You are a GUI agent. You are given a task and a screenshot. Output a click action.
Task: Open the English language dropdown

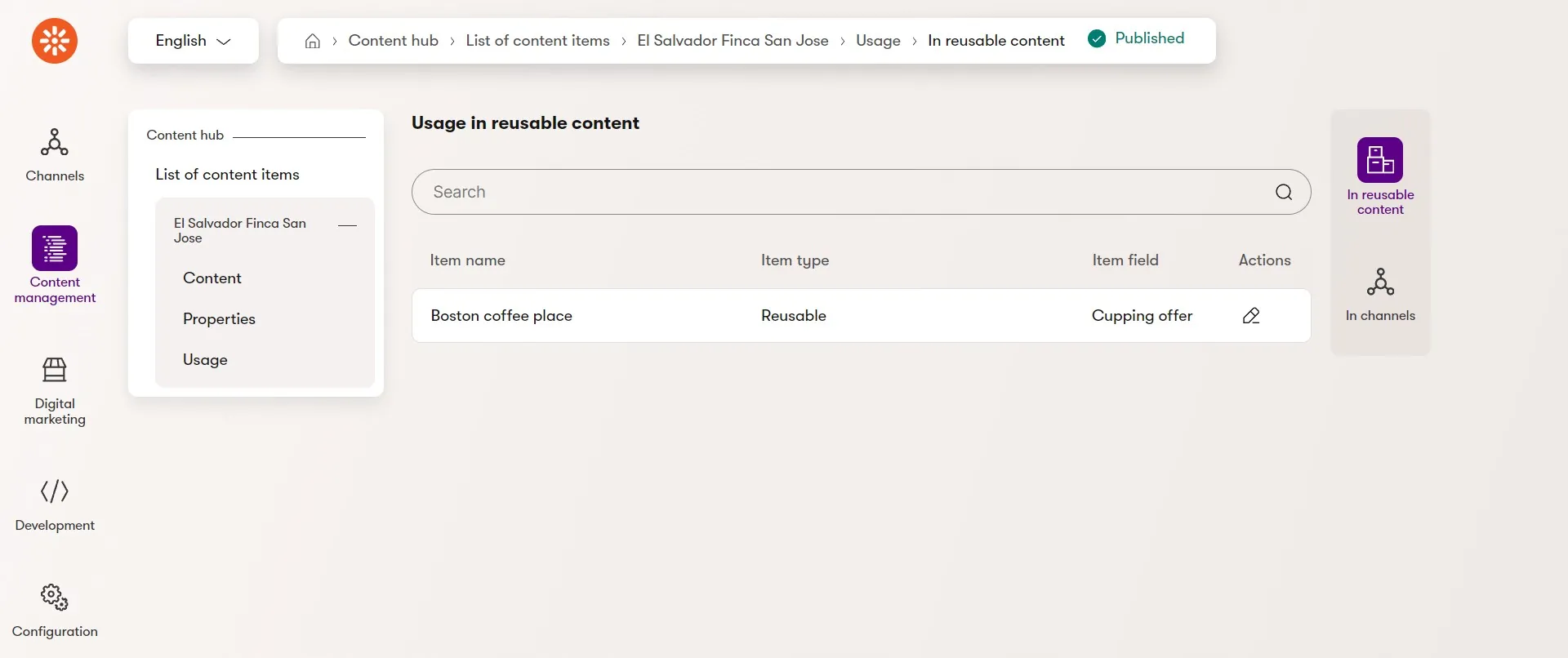pyautogui.click(x=194, y=41)
